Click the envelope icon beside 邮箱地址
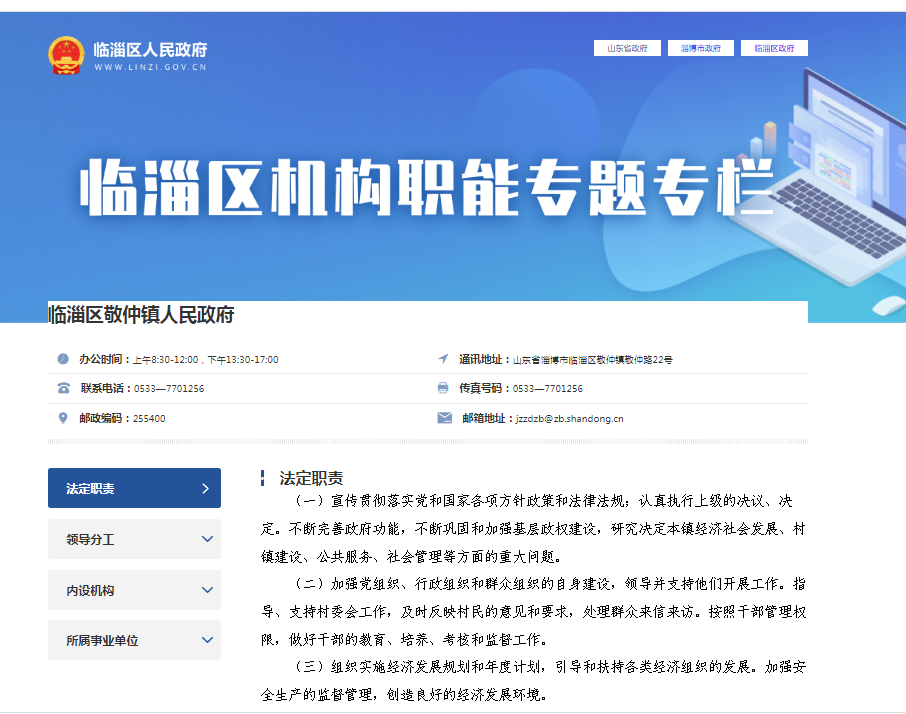906x714 pixels. [444, 418]
